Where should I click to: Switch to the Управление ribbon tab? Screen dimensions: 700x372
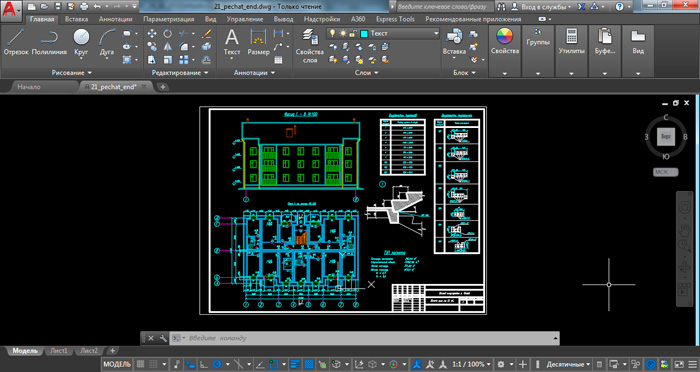point(245,19)
